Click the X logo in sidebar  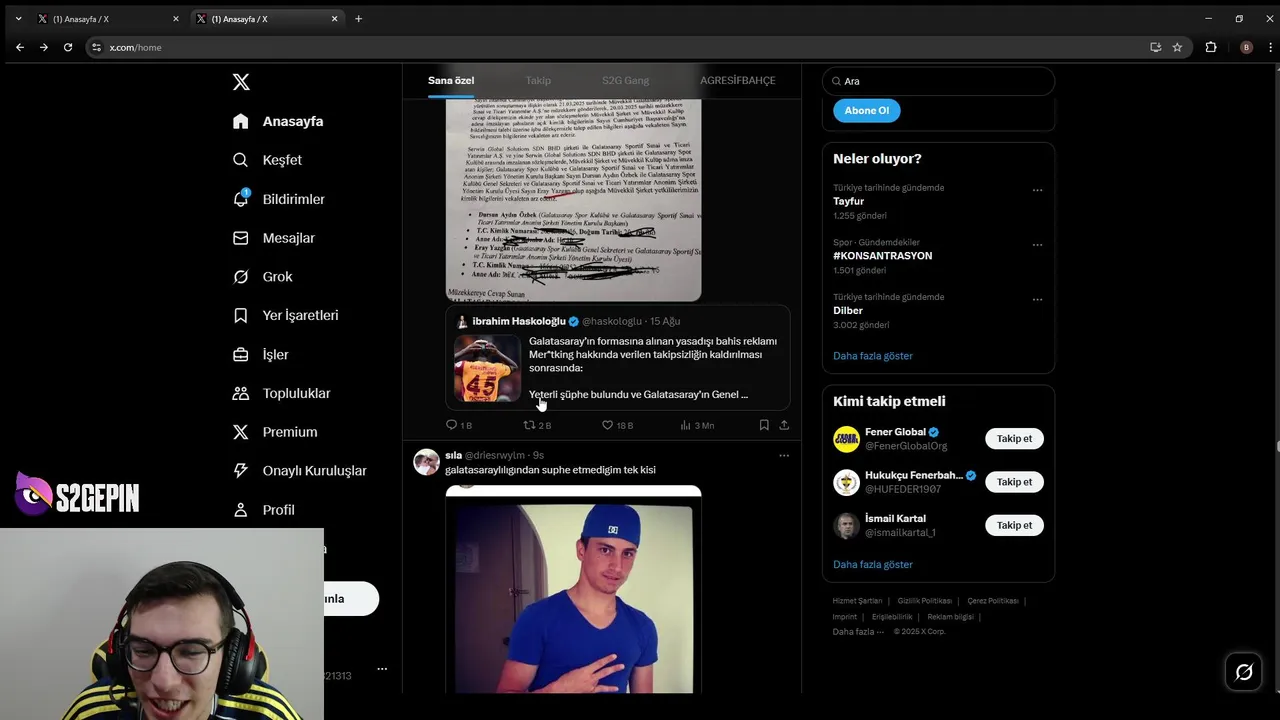tap(241, 82)
